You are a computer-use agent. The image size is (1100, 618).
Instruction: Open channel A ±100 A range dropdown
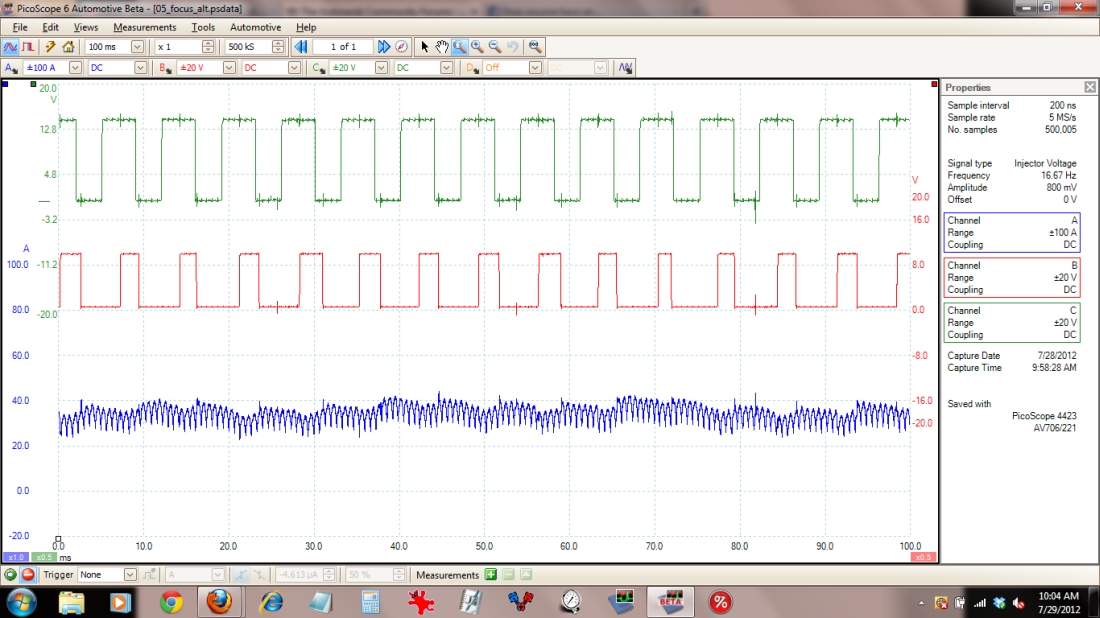[x=75, y=68]
